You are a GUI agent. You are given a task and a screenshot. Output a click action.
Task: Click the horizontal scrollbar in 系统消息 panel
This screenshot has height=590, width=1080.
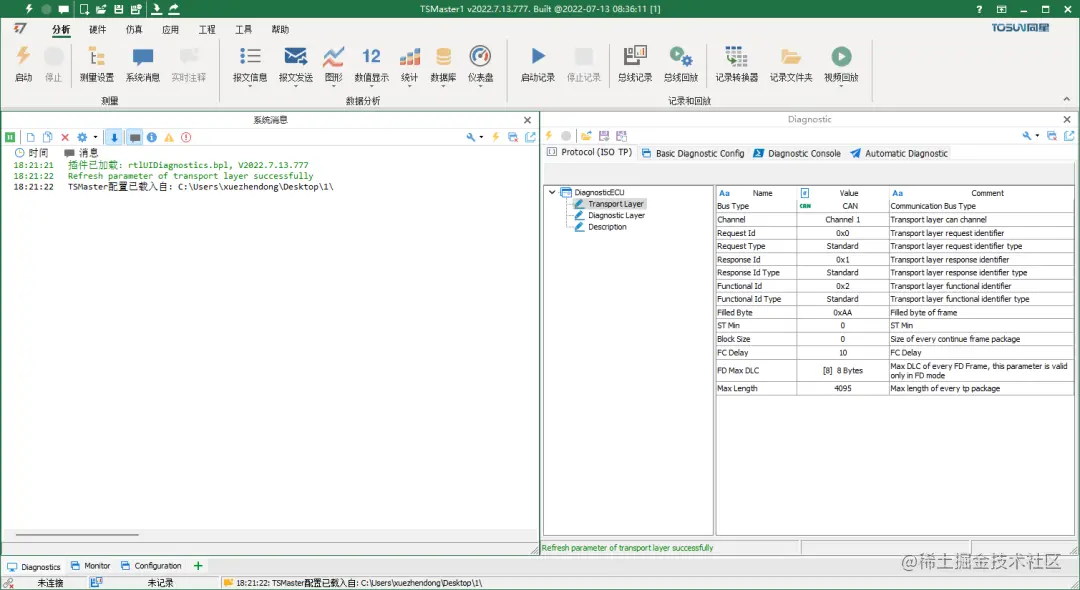click(77, 534)
